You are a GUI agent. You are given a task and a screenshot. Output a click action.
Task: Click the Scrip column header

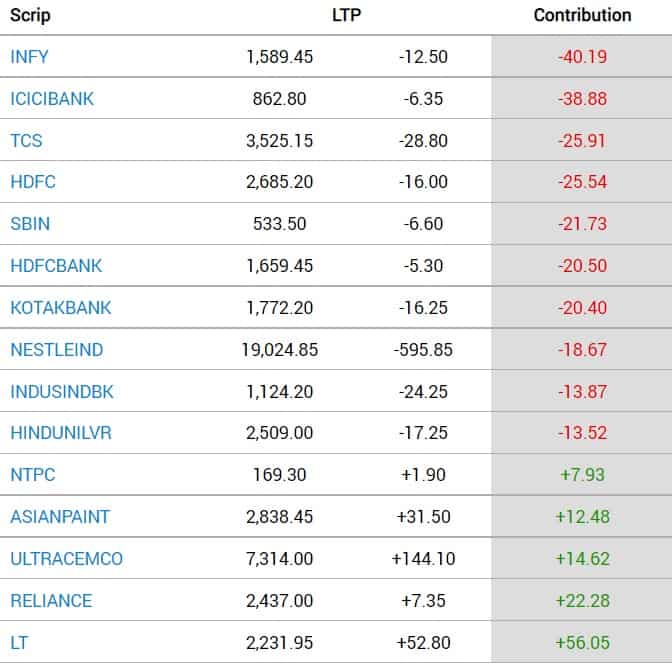point(30,15)
